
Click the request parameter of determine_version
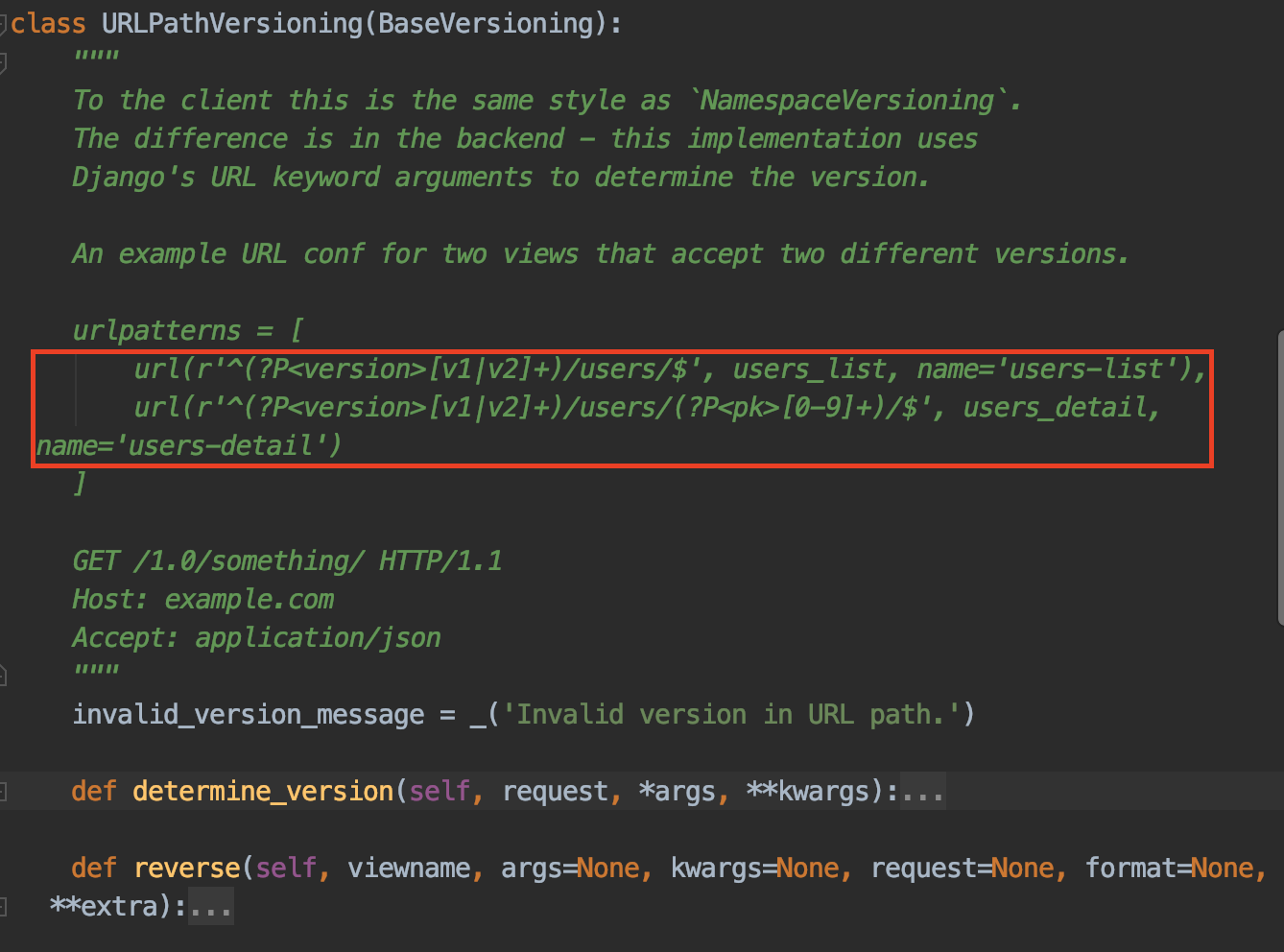(x=555, y=792)
